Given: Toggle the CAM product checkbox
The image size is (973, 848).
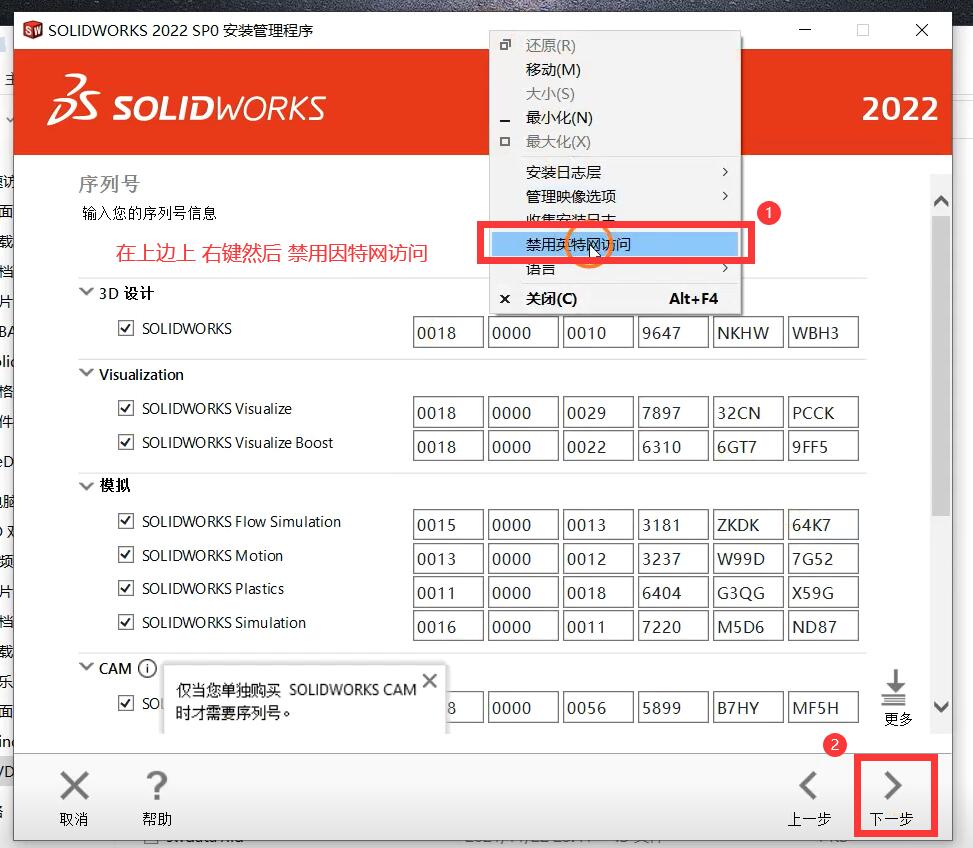Looking at the screenshot, I should pyautogui.click(x=126, y=703).
